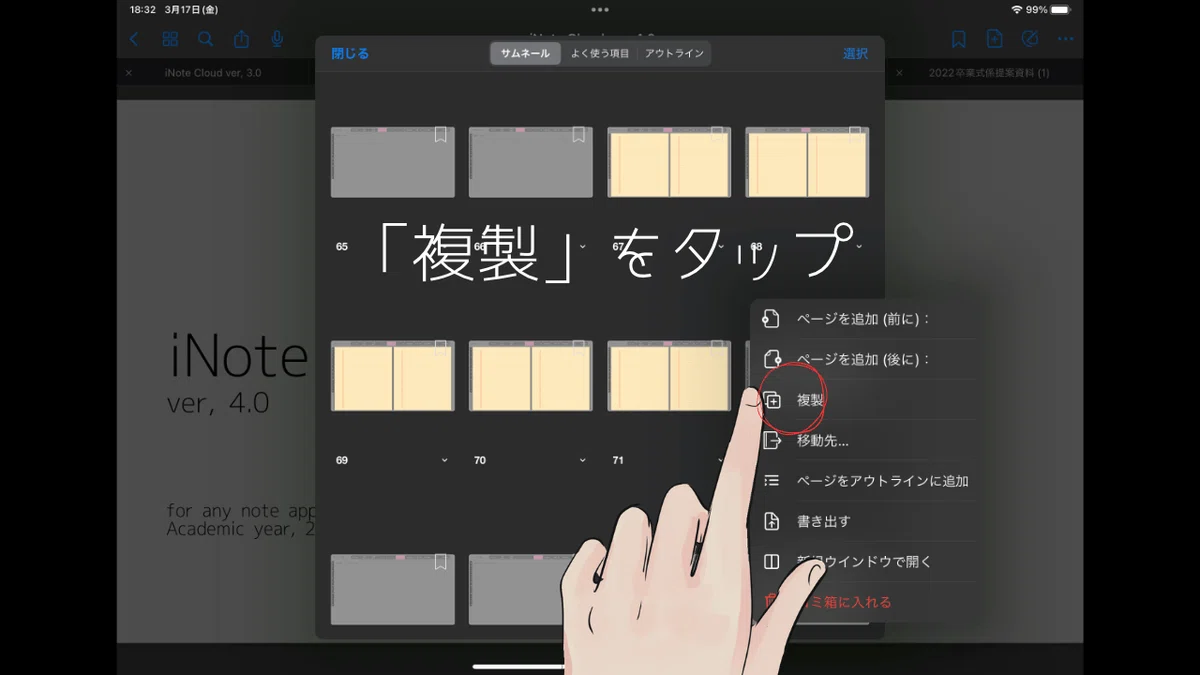Viewport: 1200px width, 675px height.
Task: Tap the share icon in toolbar
Action: click(x=242, y=39)
